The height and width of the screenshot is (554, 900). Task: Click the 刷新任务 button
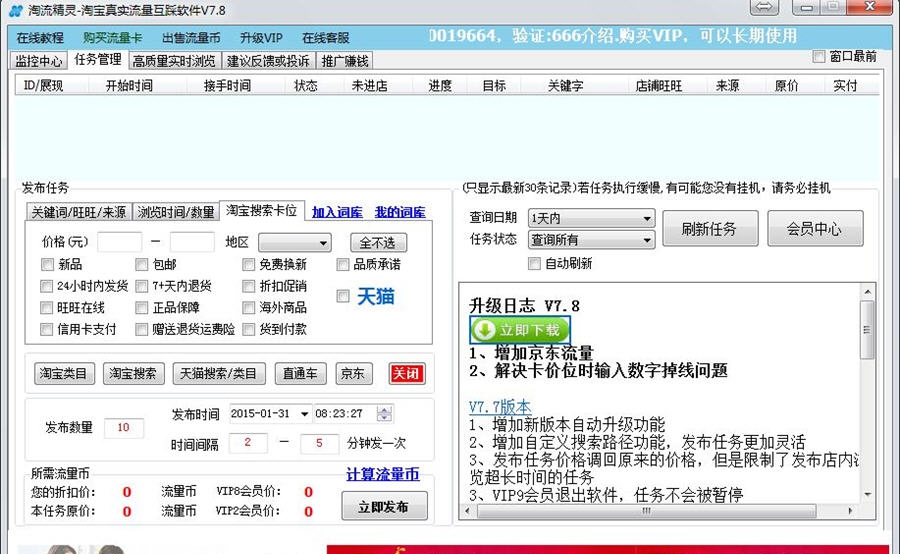(710, 229)
